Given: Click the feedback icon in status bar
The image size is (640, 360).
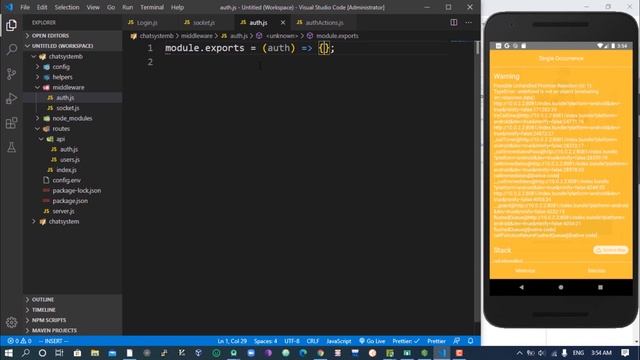Looking at the screenshot, I should click(457, 341).
